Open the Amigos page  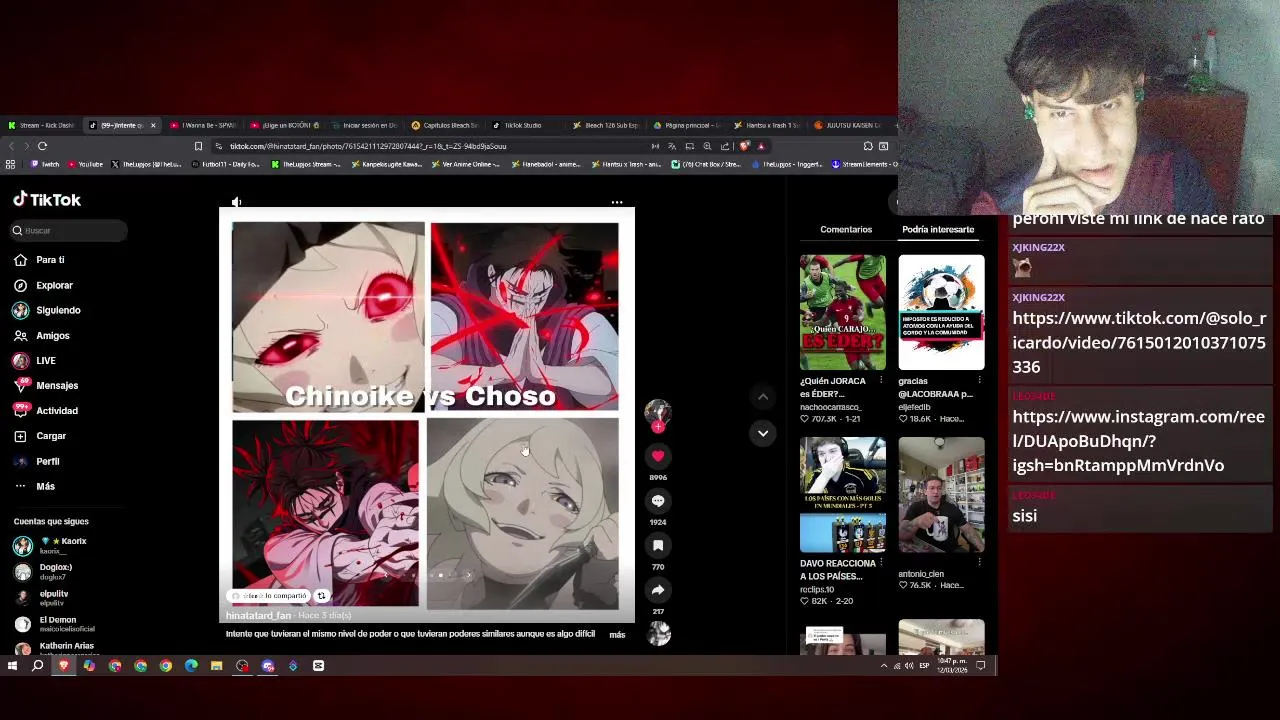click(52, 336)
